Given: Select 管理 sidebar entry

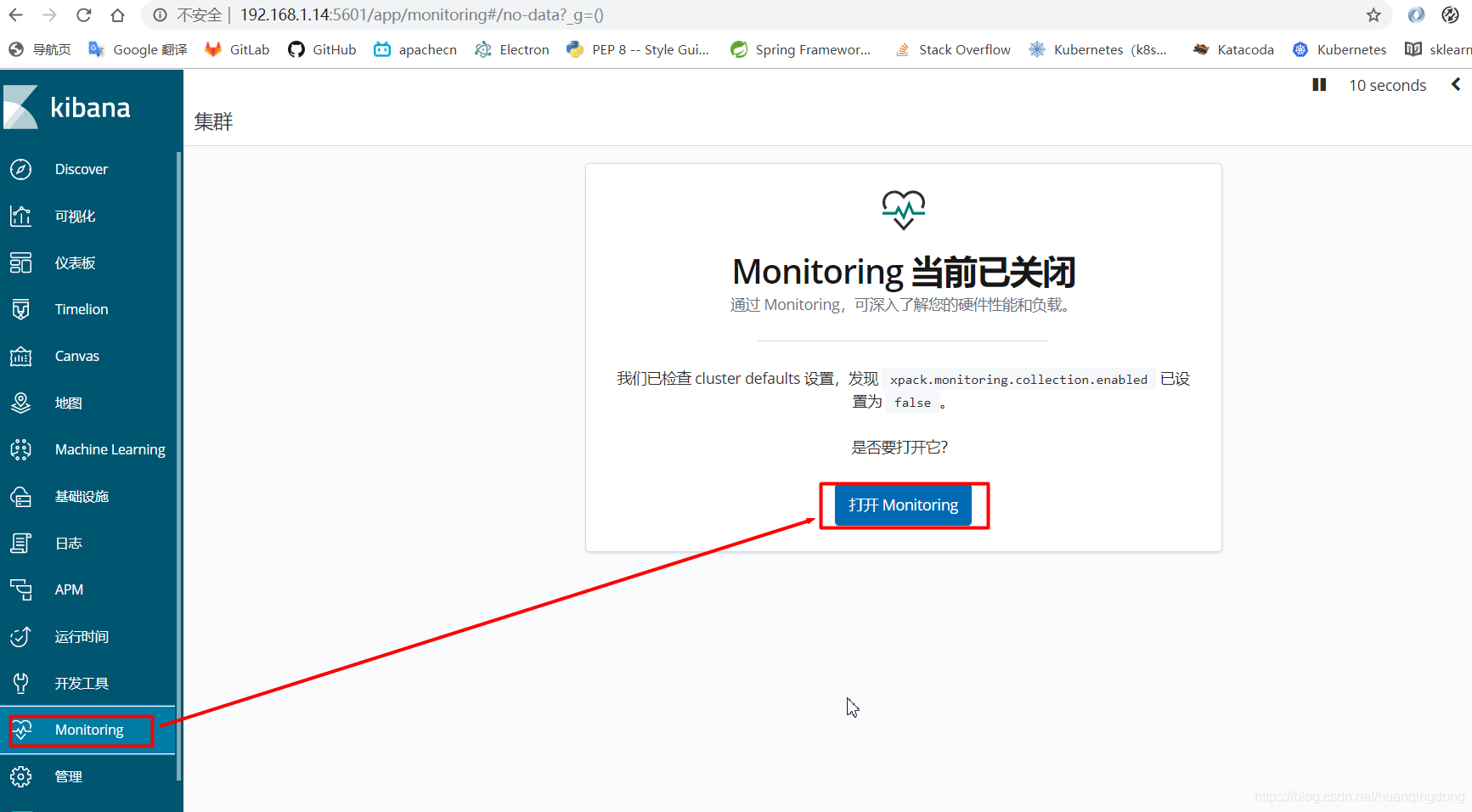Looking at the screenshot, I should [69, 776].
